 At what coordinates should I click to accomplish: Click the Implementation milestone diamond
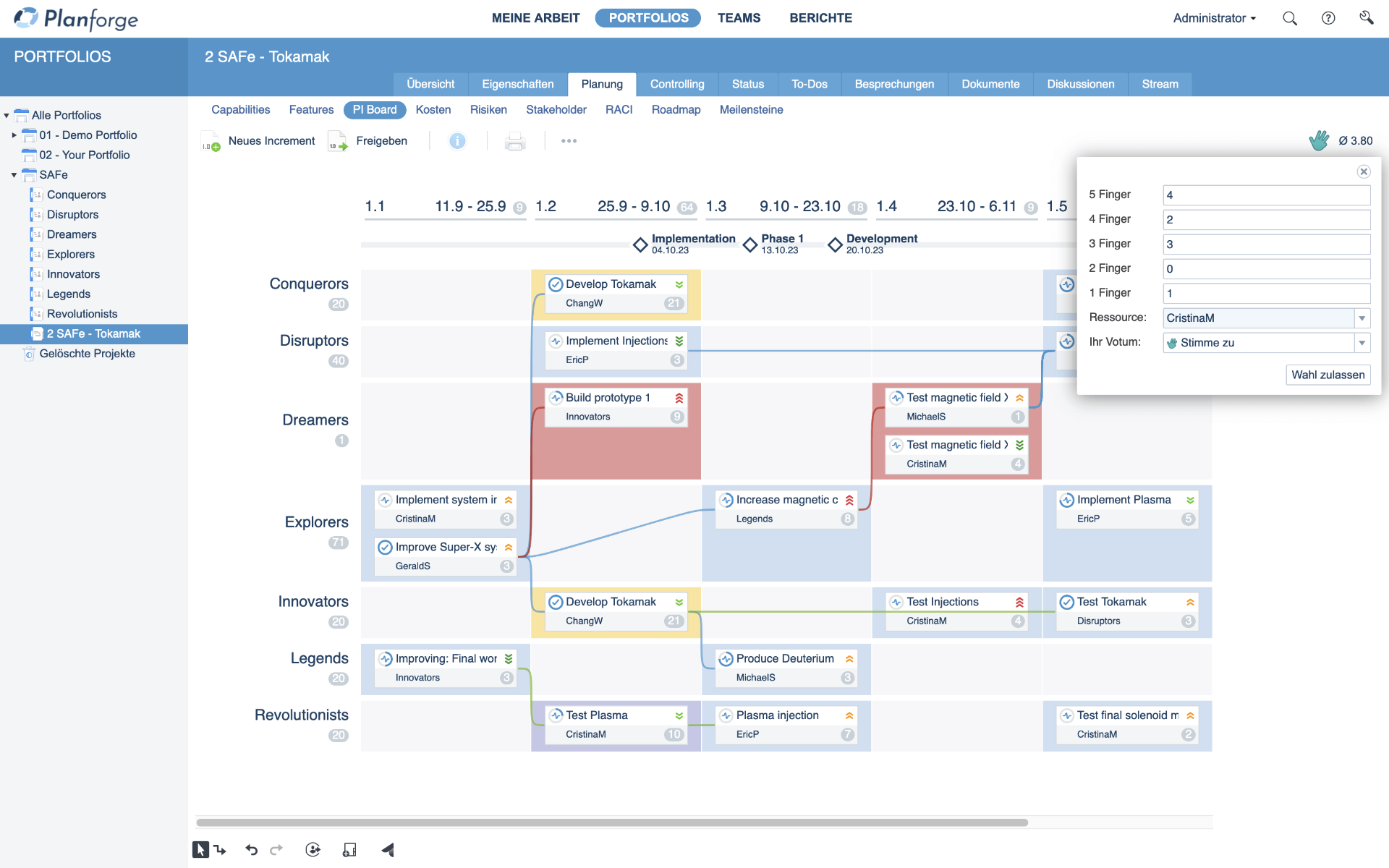tap(640, 244)
